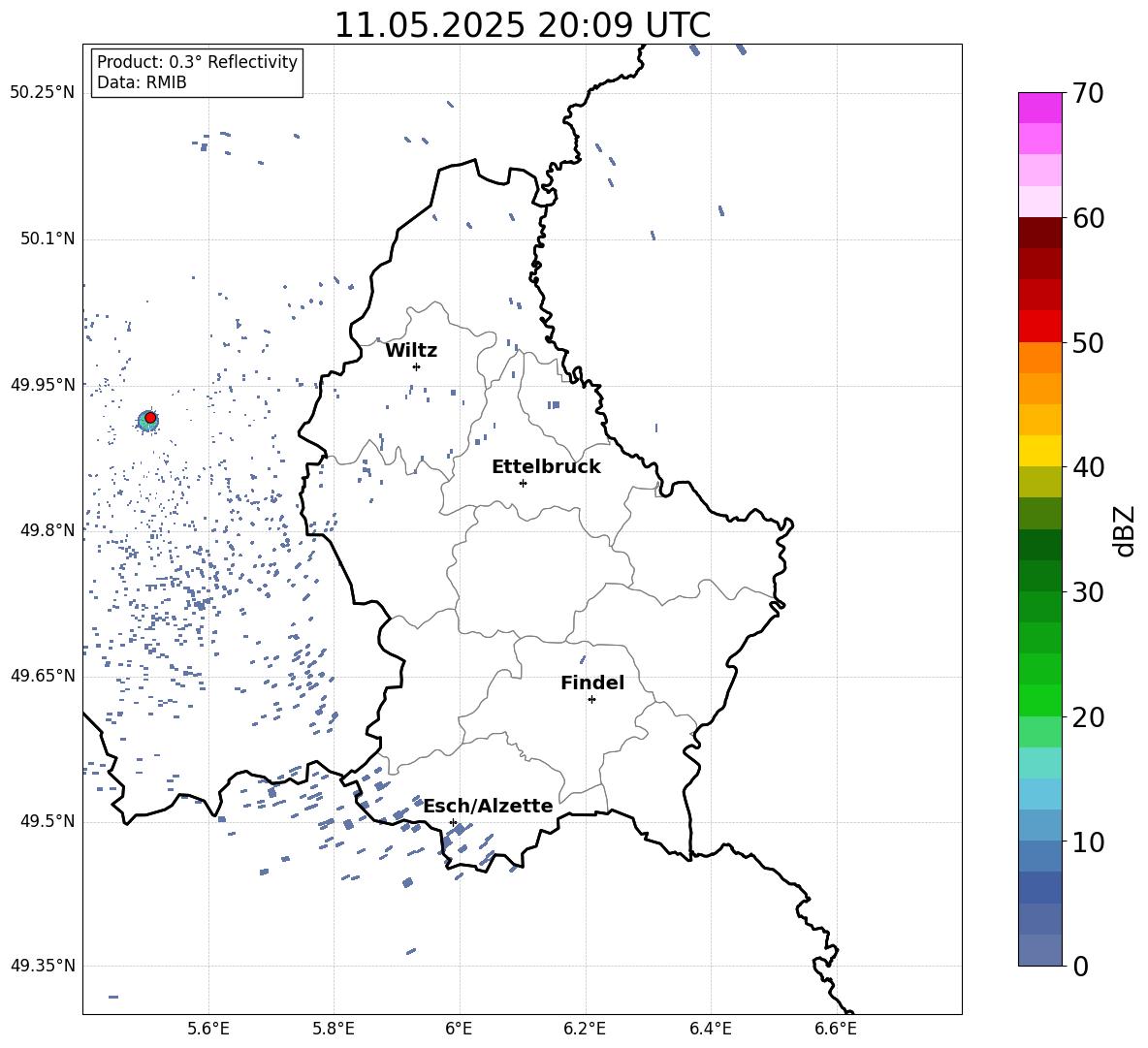Viewport: 1148px width, 1048px height.
Task: Click the 5.8°E longitude label
Action: point(334,1029)
